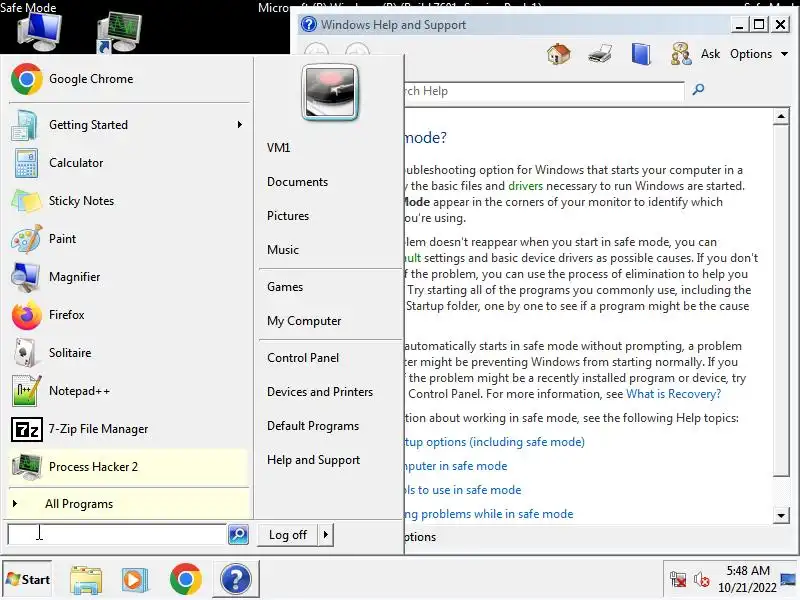800x600 pixels.
Task: Open Games from Start menu
Action: pos(285,287)
